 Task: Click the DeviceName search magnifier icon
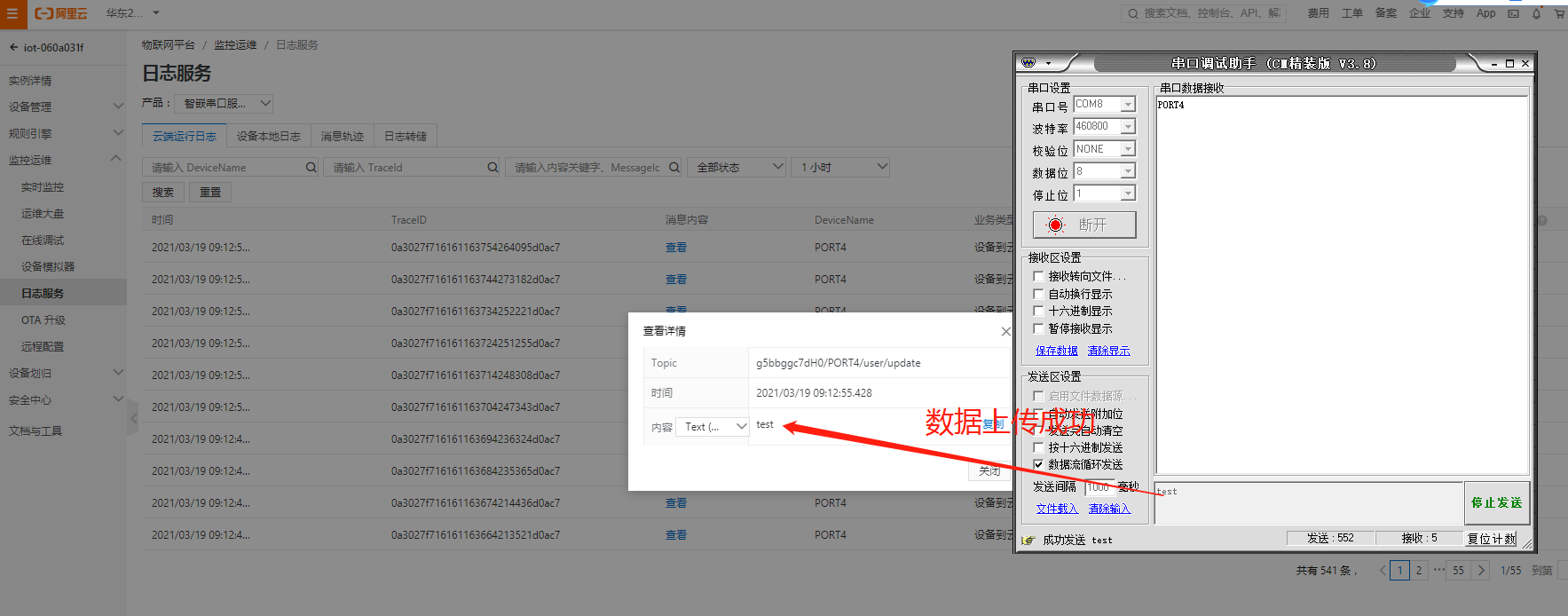click(311, 167)
